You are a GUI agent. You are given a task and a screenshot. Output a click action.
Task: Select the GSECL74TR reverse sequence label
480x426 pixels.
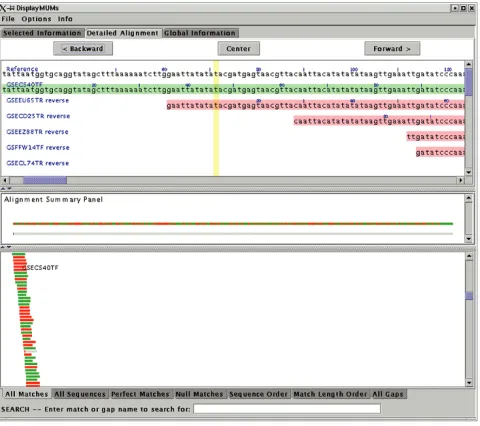[x=38, y=163]
